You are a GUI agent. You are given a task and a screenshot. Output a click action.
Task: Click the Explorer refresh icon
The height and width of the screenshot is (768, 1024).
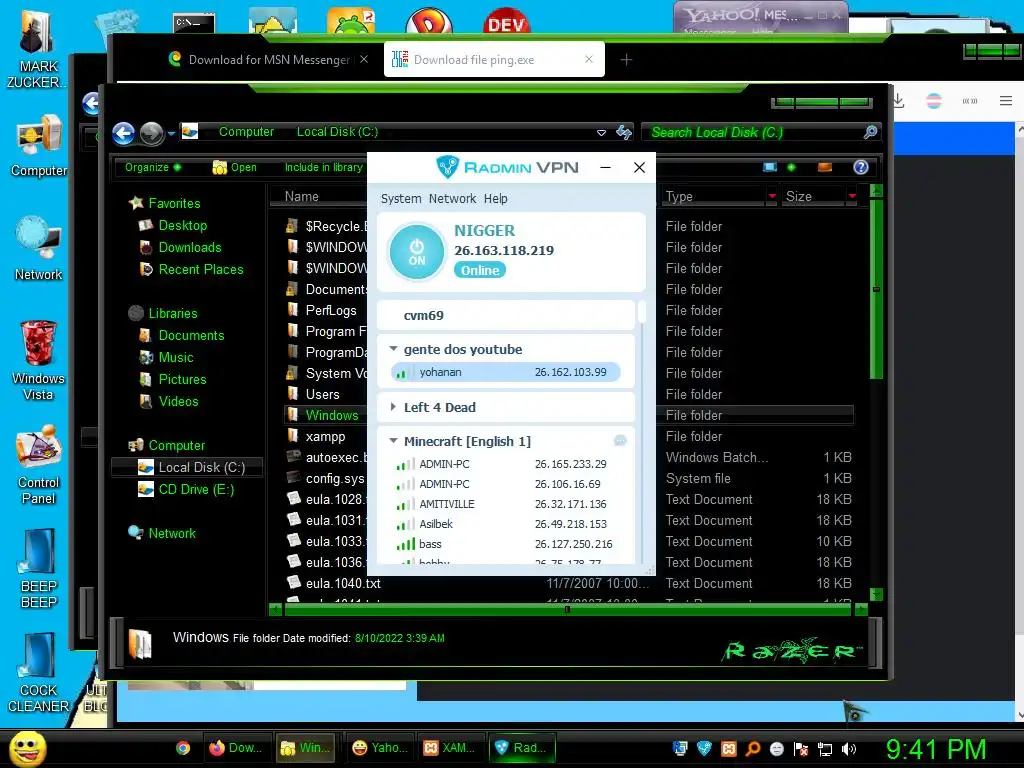click(624, 133)
